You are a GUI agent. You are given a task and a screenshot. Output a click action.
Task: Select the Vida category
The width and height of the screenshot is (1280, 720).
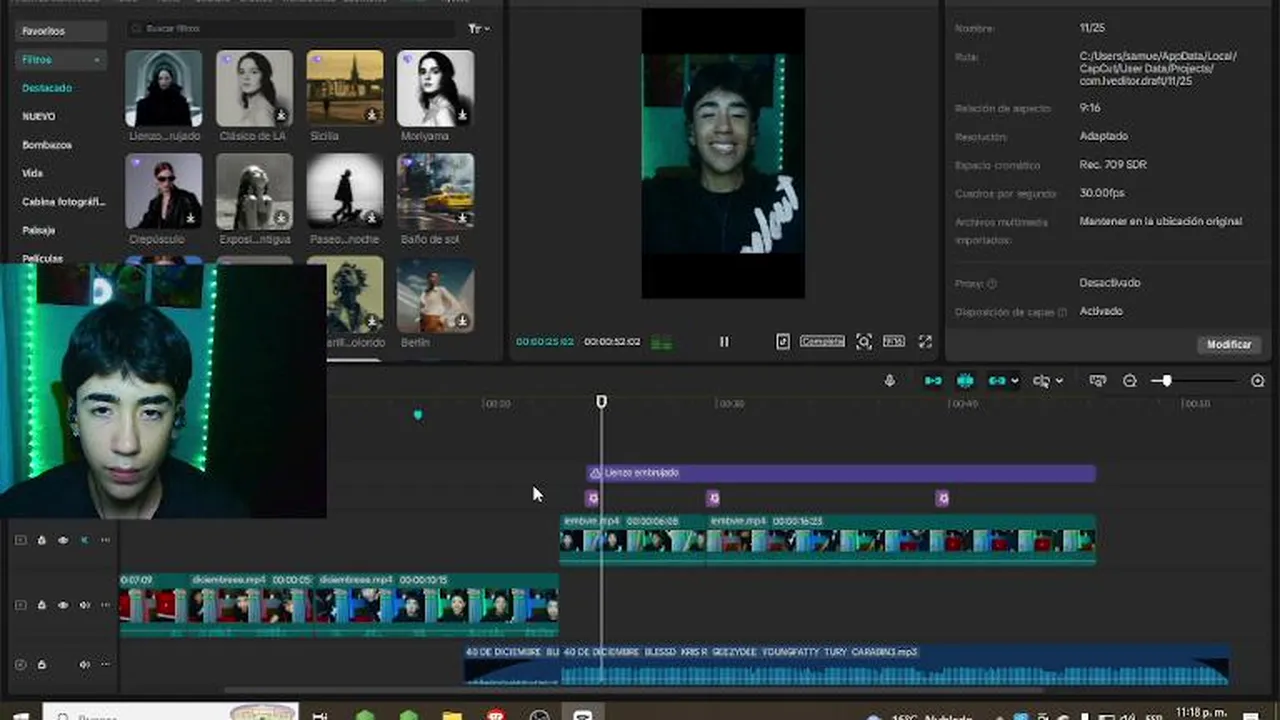pos(33,173)
